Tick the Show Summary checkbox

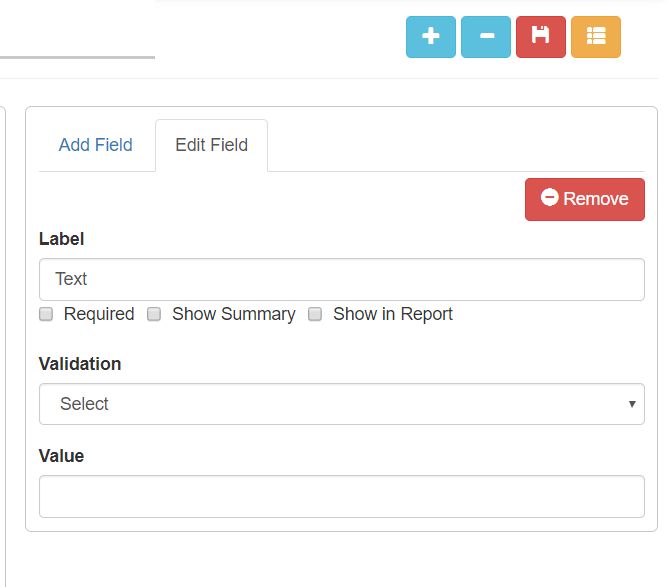click(x=154, y=314)
